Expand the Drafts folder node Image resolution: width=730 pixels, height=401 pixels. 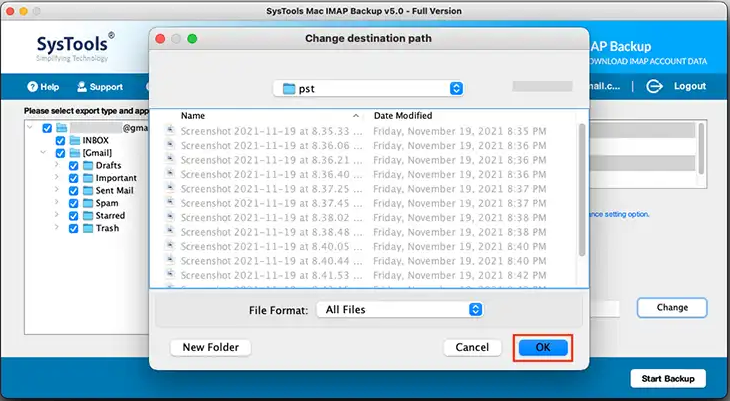click(56, 164)
